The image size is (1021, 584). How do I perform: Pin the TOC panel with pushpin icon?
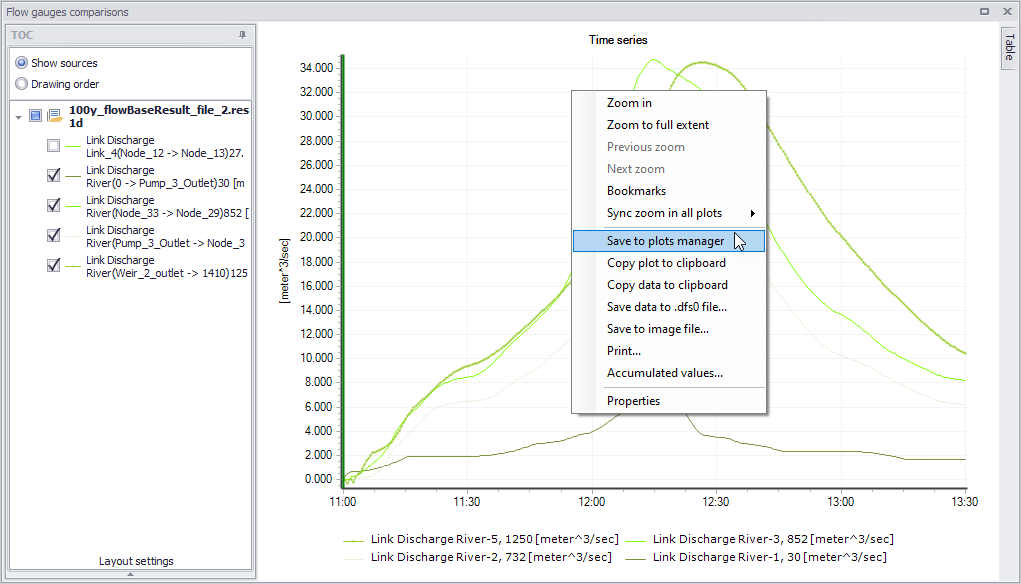click(x=242, y=35)
